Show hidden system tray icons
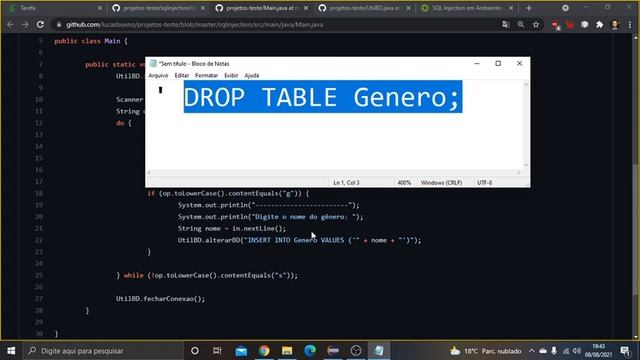 pos(531,351)
